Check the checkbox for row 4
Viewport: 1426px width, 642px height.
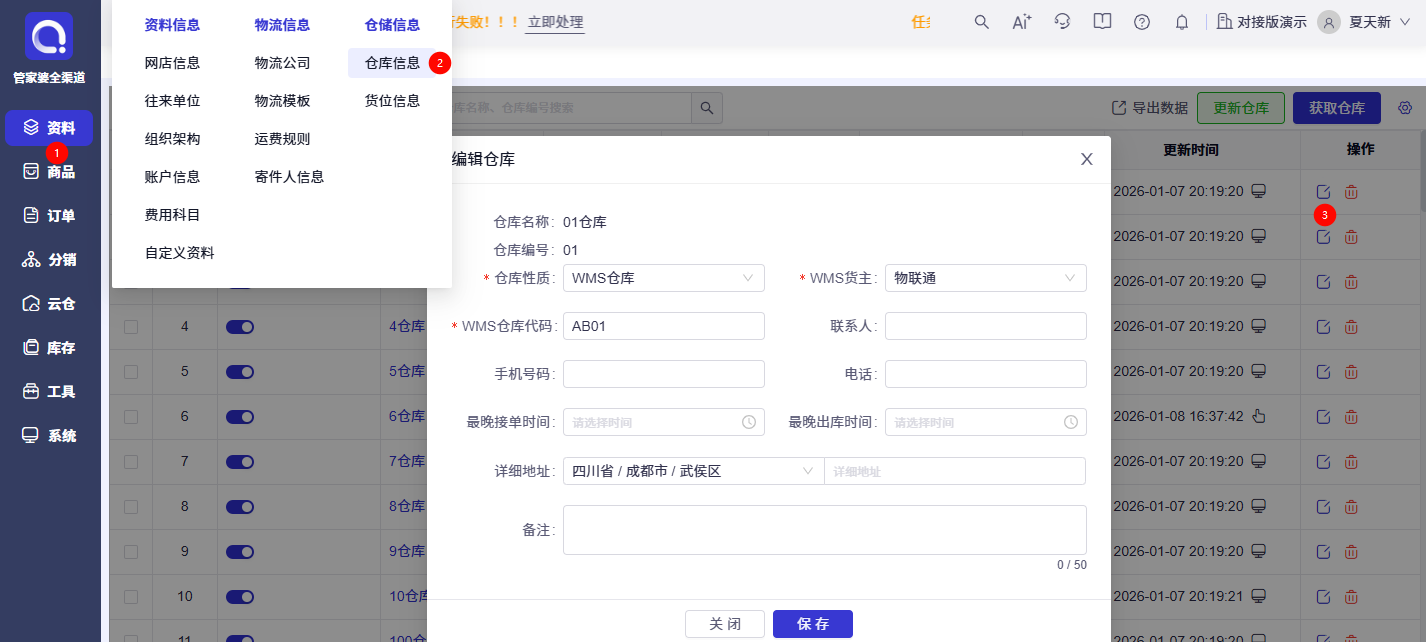click(131, 326)
